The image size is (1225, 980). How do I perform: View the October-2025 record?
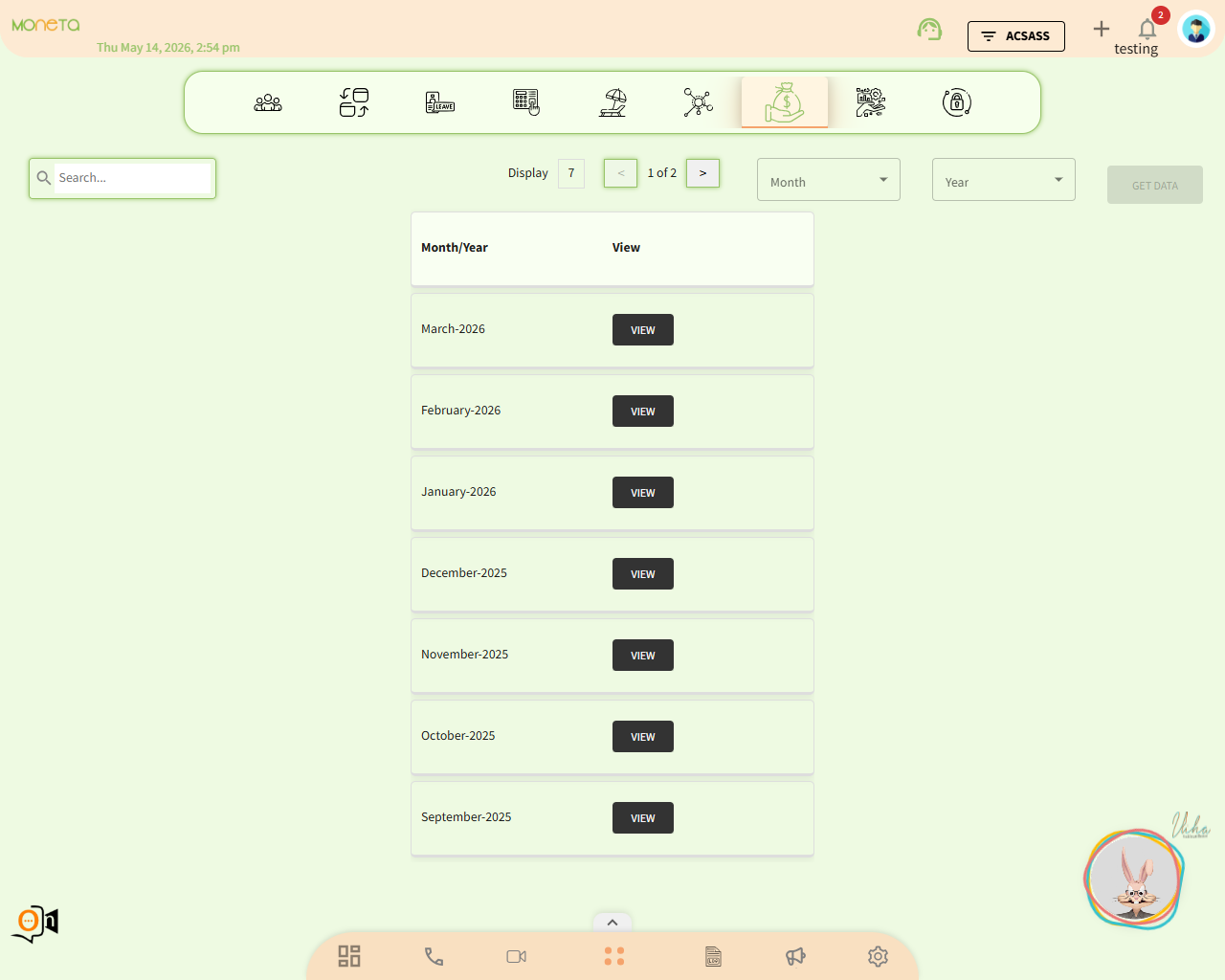(x=643, y=737)
